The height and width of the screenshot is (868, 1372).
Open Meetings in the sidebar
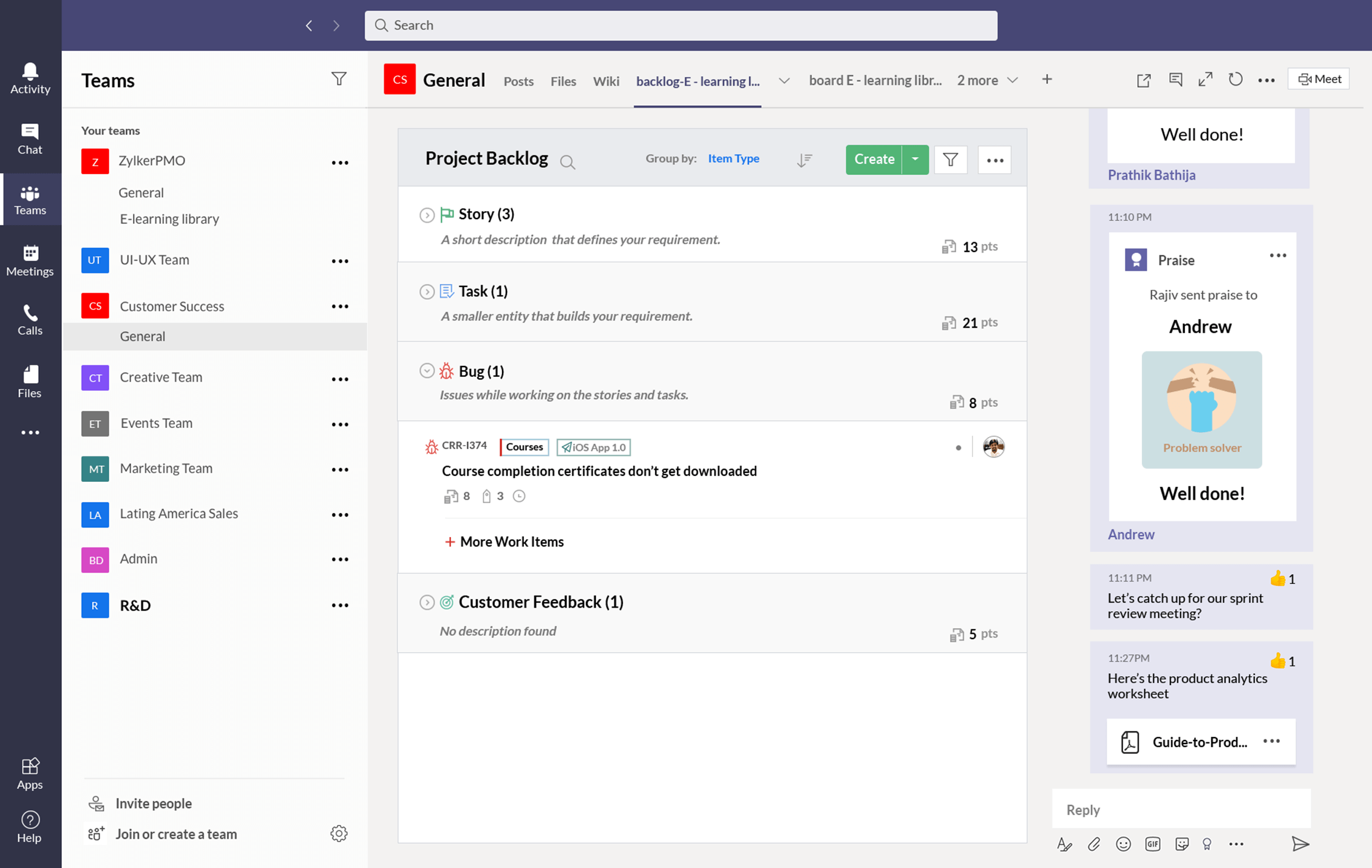[x=30, y=261]
